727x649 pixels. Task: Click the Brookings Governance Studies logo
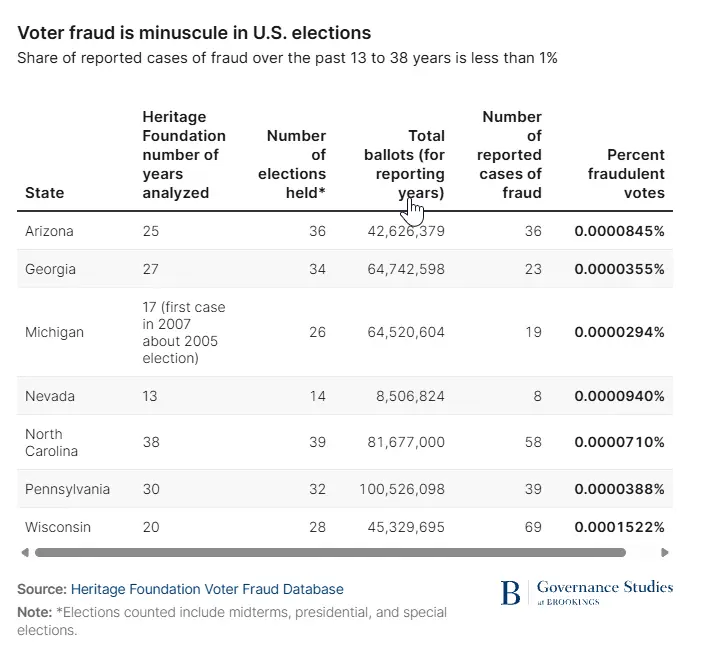click(586, 592)
